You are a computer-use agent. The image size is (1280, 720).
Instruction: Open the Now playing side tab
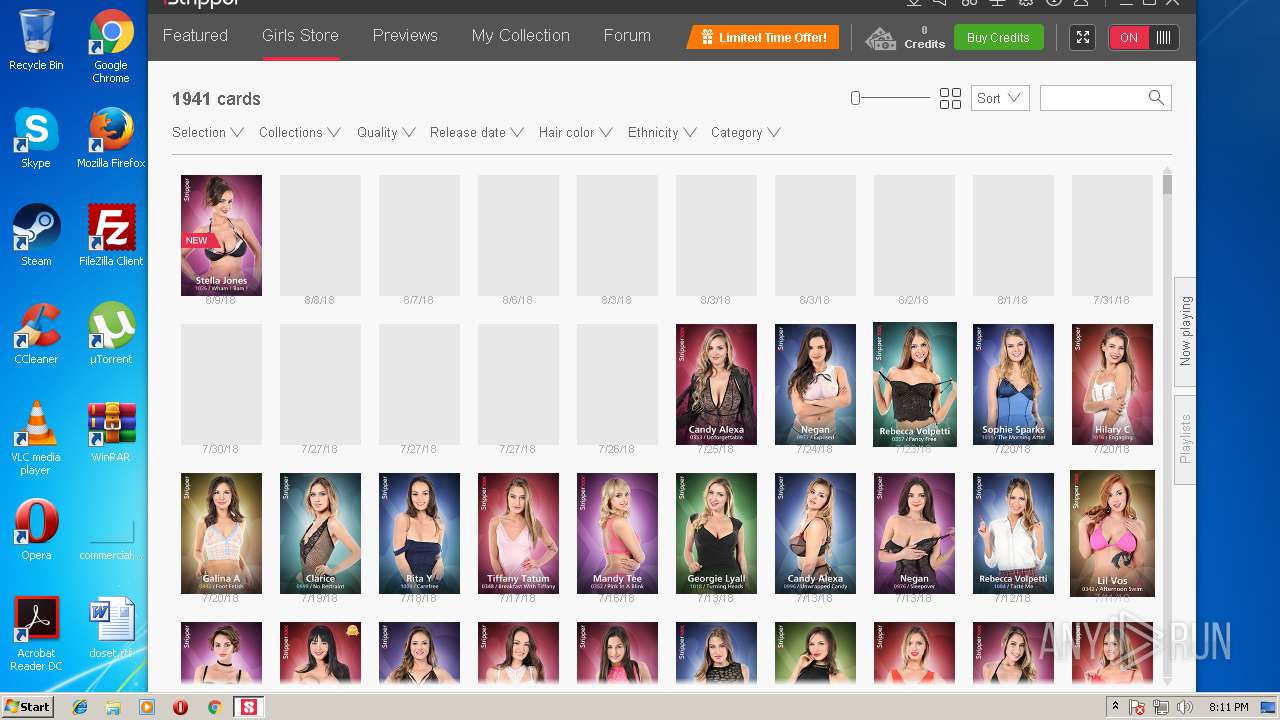(1185, 332)
